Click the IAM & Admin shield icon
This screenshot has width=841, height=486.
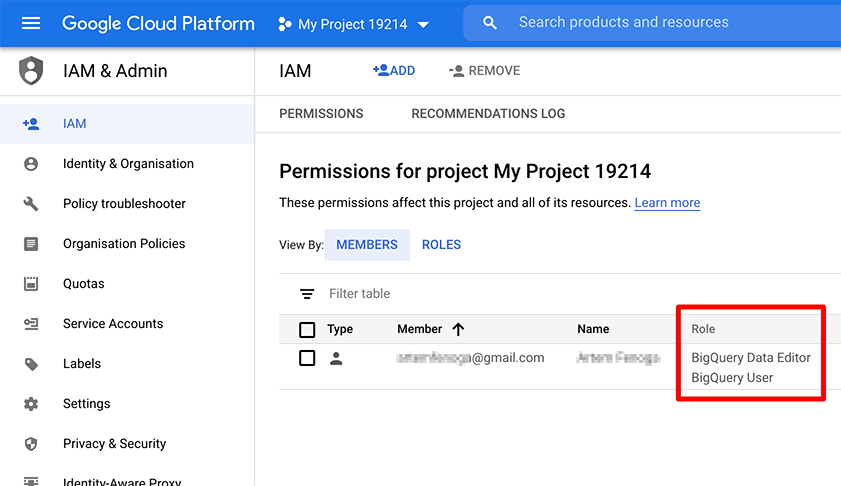(x=32, y=71)
